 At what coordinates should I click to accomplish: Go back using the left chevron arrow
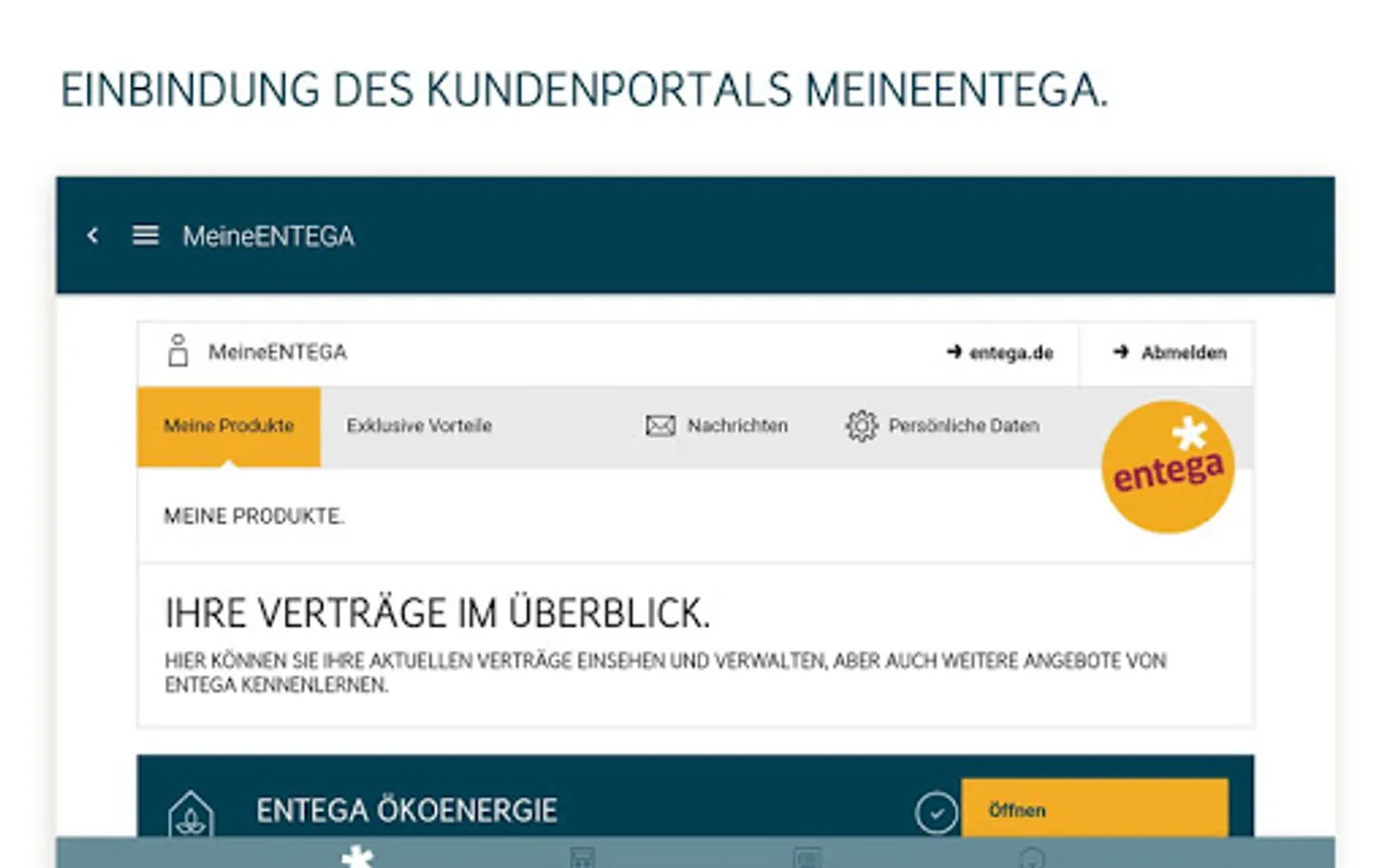pyautogui.click(x=93, y=235)
